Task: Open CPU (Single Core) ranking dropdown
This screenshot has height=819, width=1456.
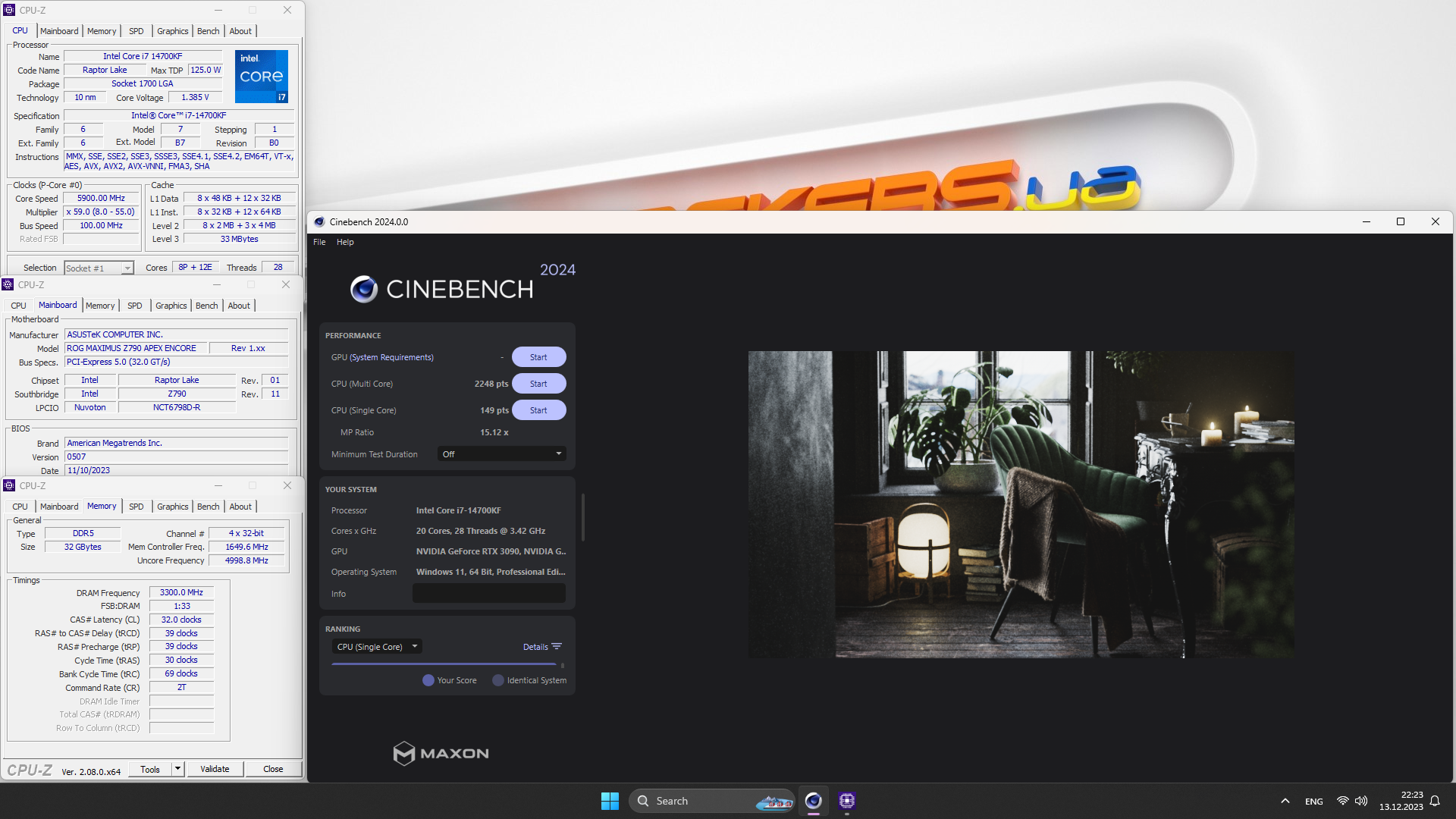Action: (377, 647)
